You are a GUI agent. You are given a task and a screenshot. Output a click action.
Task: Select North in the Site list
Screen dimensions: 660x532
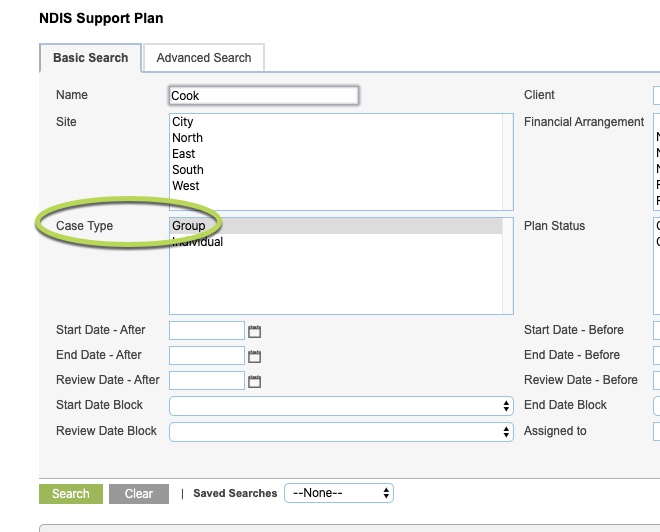tap(336, 138)
